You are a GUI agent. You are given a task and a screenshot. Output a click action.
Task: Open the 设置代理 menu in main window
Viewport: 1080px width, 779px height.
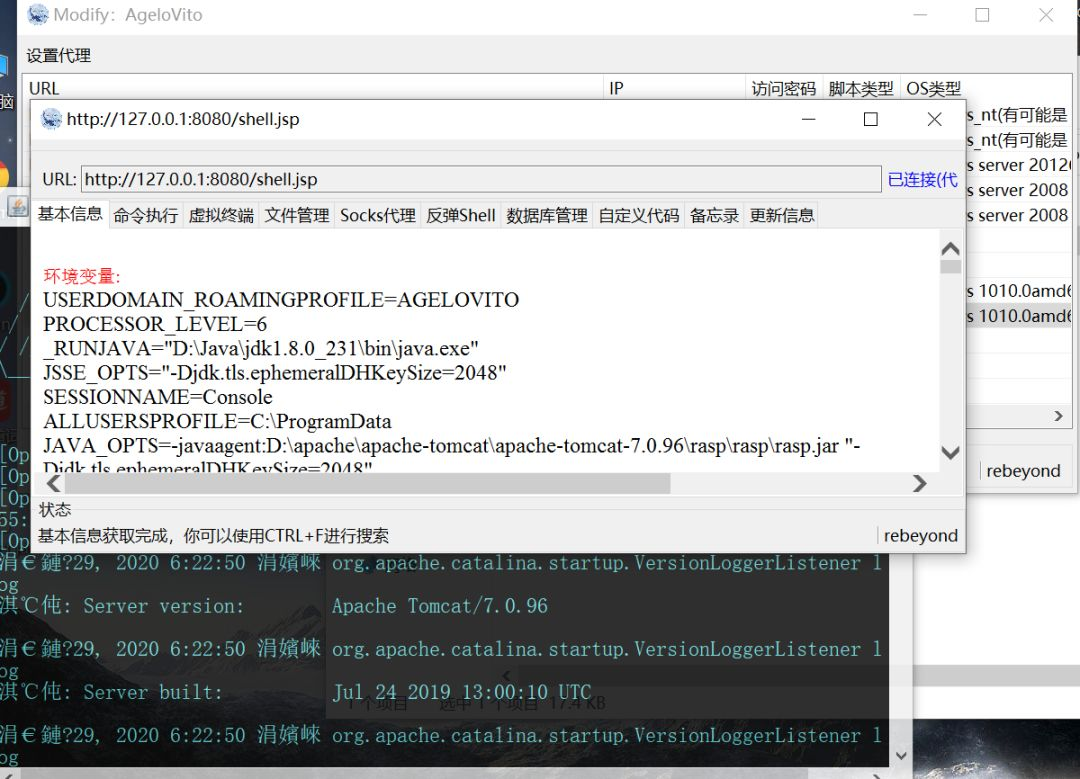coord(59,56)
